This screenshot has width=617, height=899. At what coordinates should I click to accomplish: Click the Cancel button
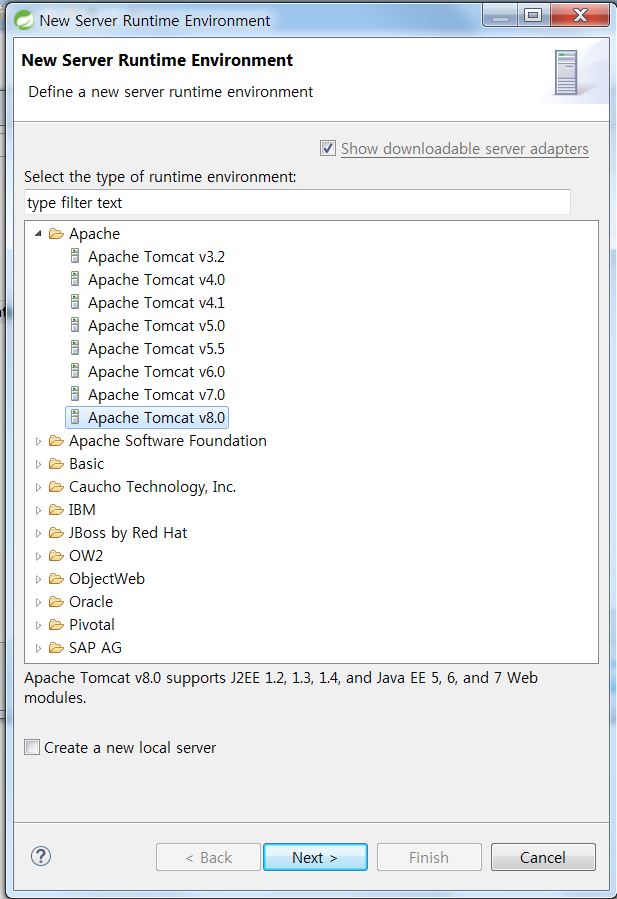point(542,857)
